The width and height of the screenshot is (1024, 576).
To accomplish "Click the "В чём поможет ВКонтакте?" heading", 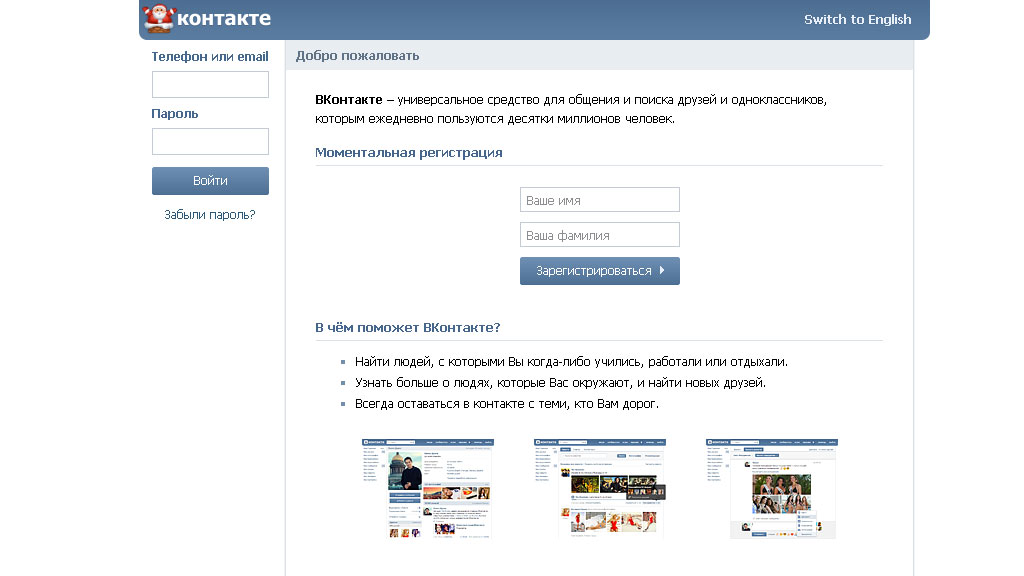I will pos(407,327).
